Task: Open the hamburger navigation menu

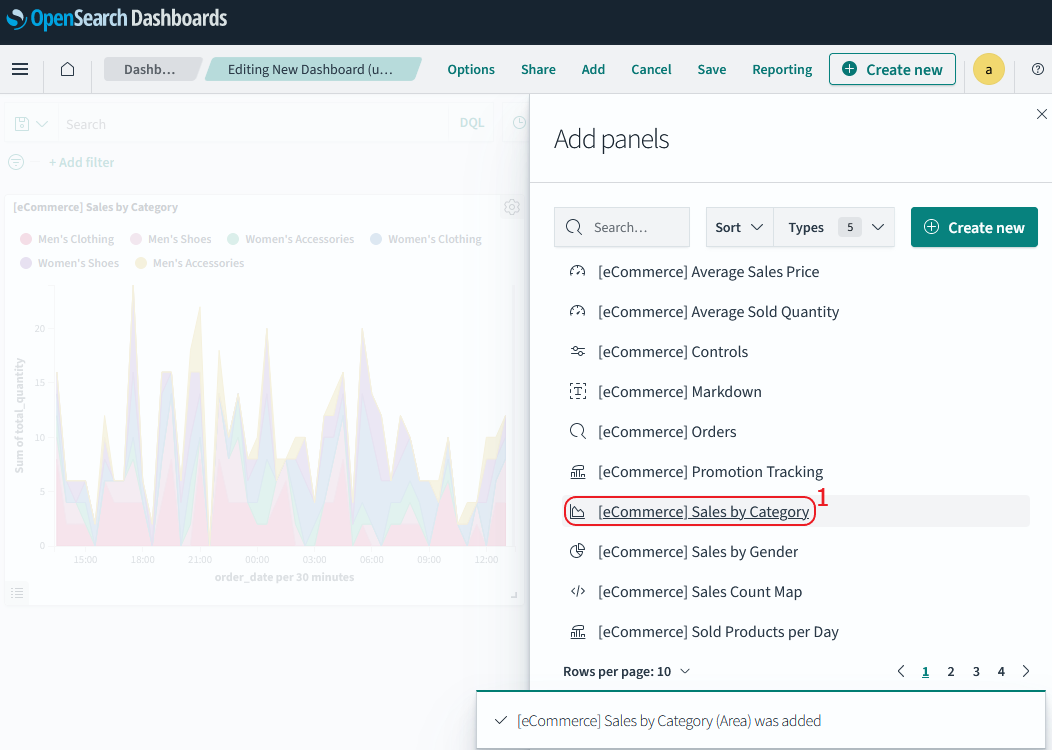Action: coord(20,69)
